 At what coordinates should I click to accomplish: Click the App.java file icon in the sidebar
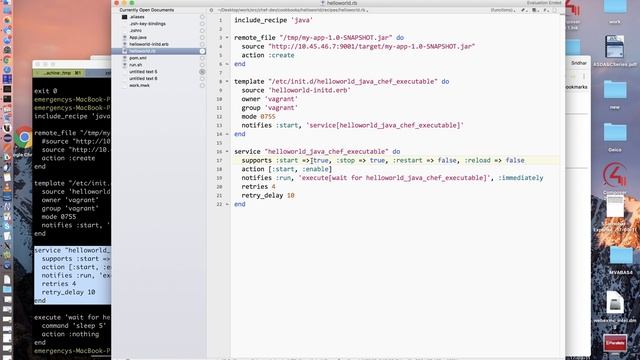pos(124,37)
